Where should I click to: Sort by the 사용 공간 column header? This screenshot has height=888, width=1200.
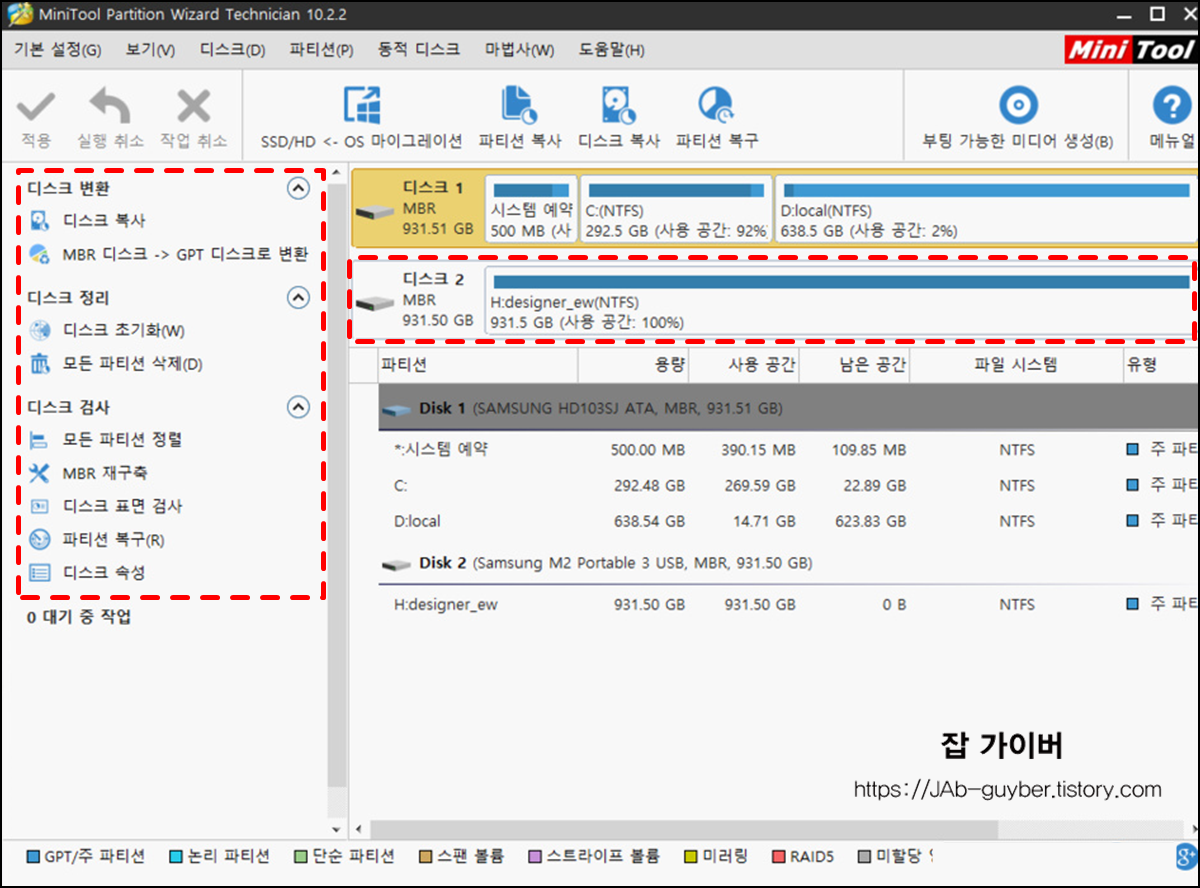[x=745, y=366]
